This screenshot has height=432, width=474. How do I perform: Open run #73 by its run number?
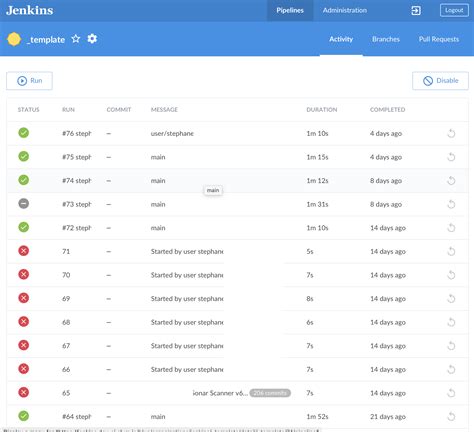[77, 204]
